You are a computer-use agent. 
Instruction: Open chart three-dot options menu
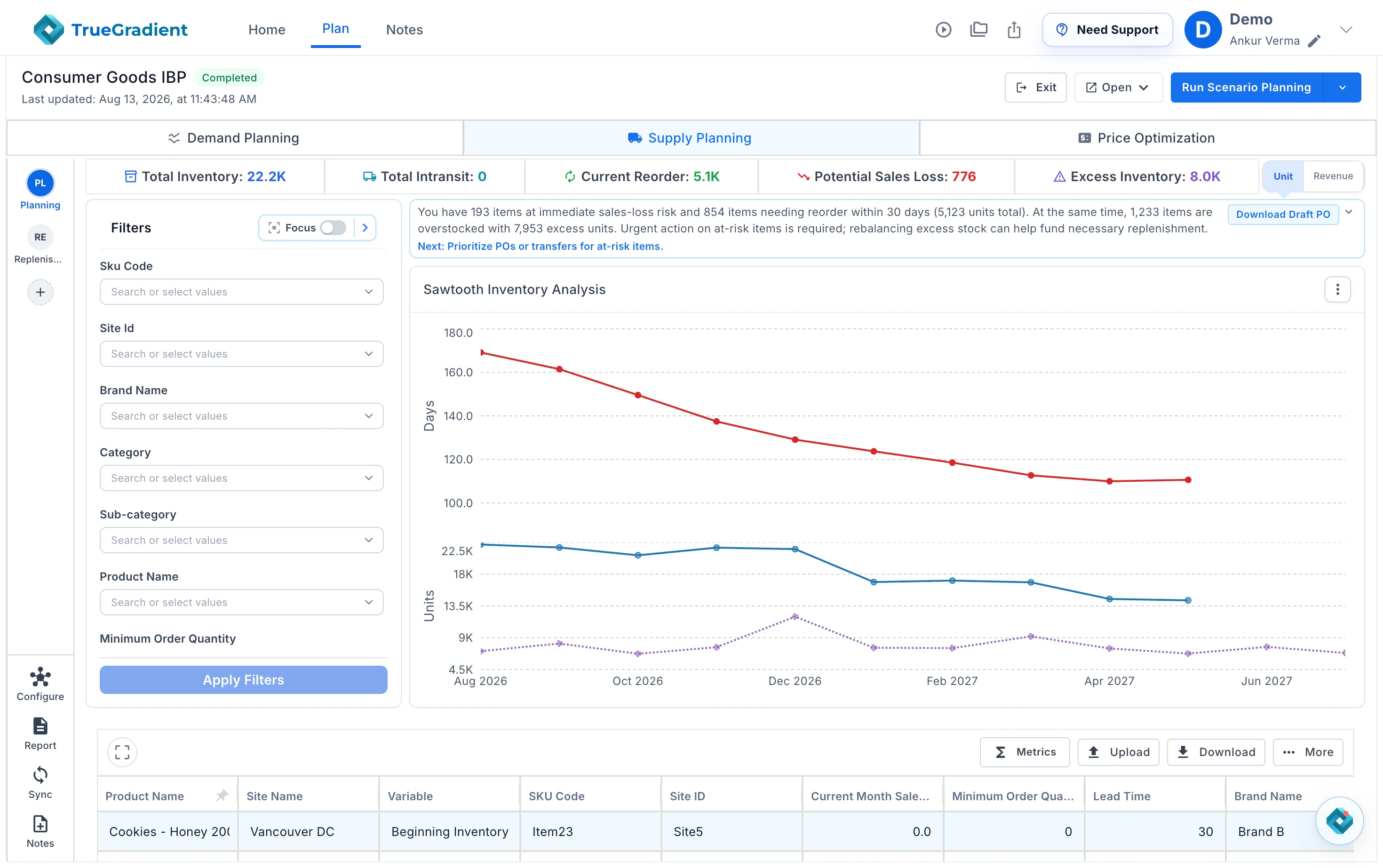click(1338, 289)
